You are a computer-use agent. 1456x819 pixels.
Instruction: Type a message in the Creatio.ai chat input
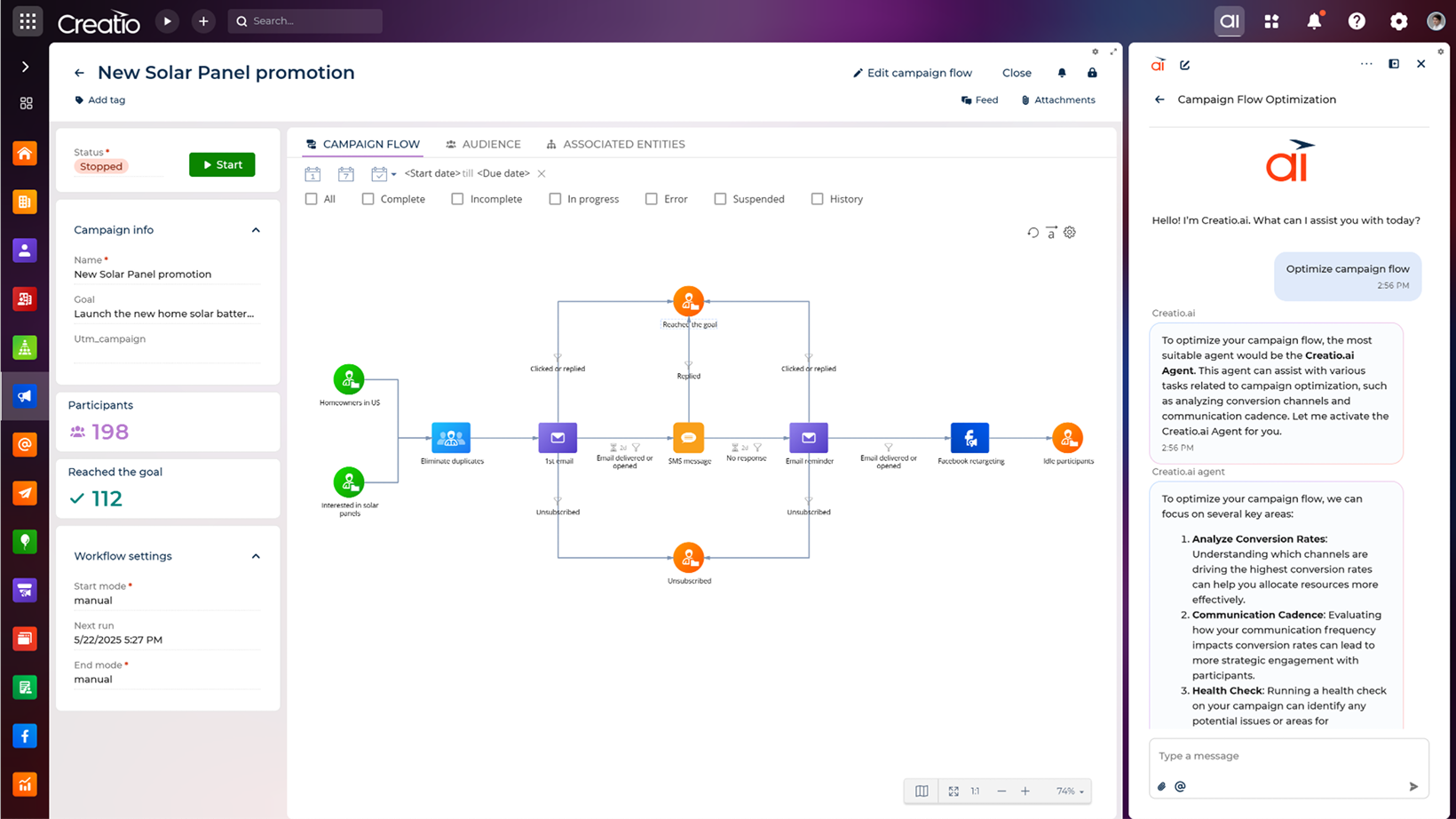tap(1278, 755)
